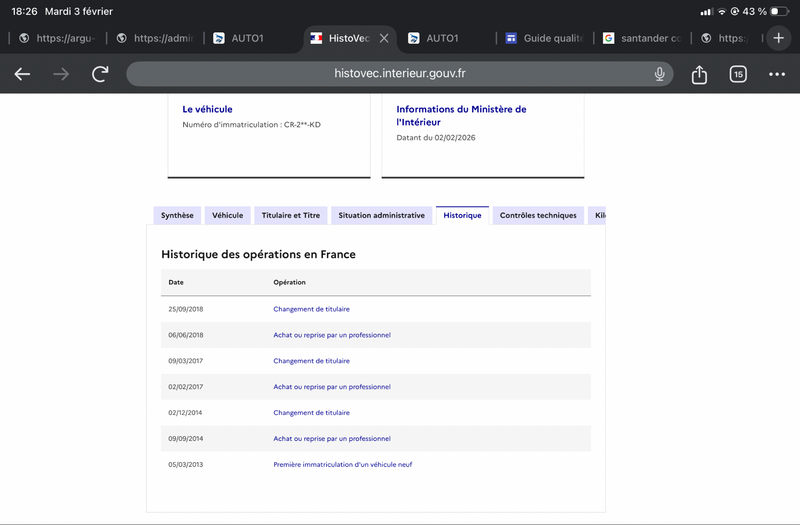
Task: Select the Véhicule tab
Action: pos(227,215)
